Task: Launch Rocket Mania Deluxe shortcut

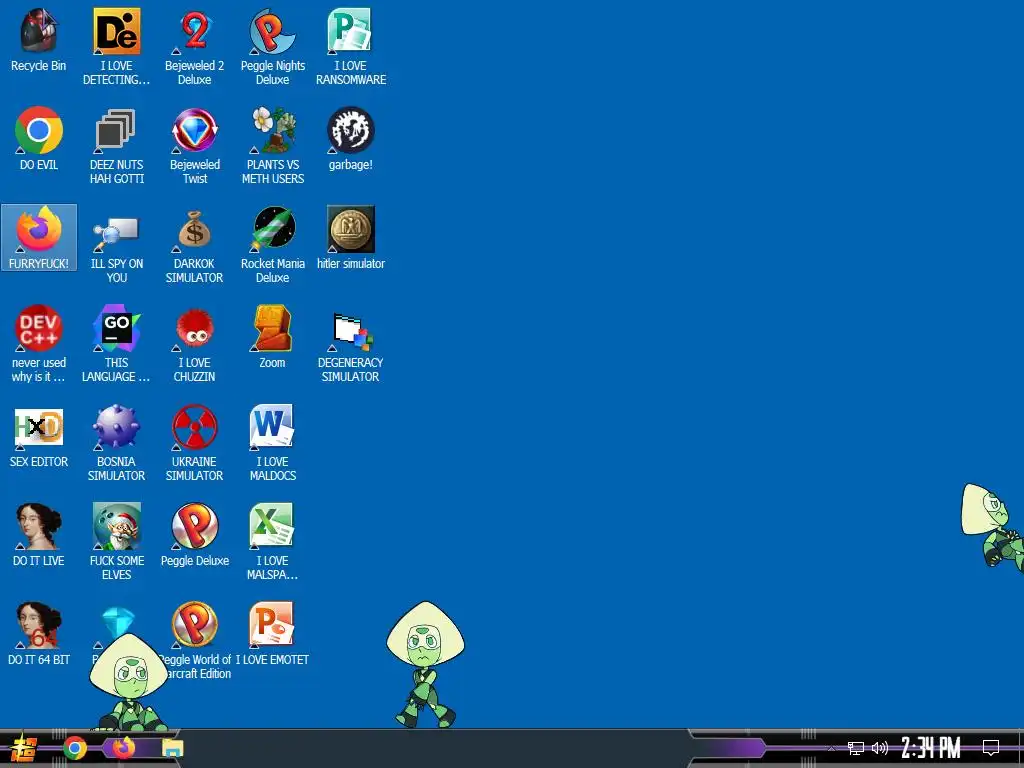Action: click(272, 245)
